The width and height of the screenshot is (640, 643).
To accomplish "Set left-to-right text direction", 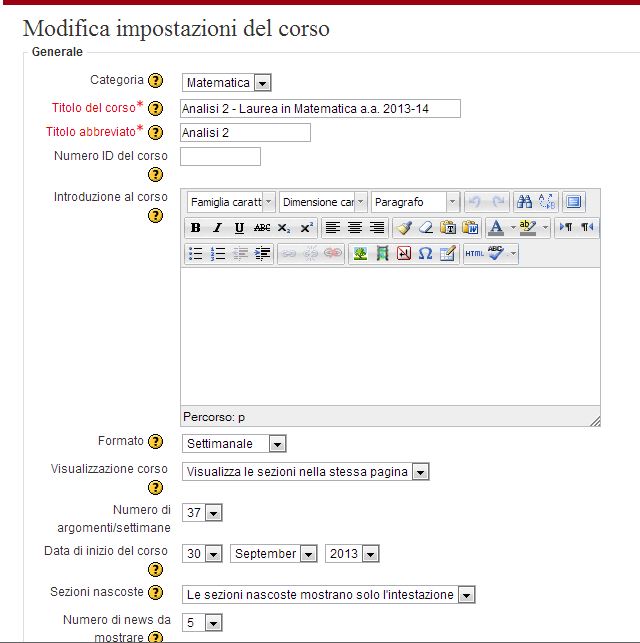I will click(x=566, y=227).
